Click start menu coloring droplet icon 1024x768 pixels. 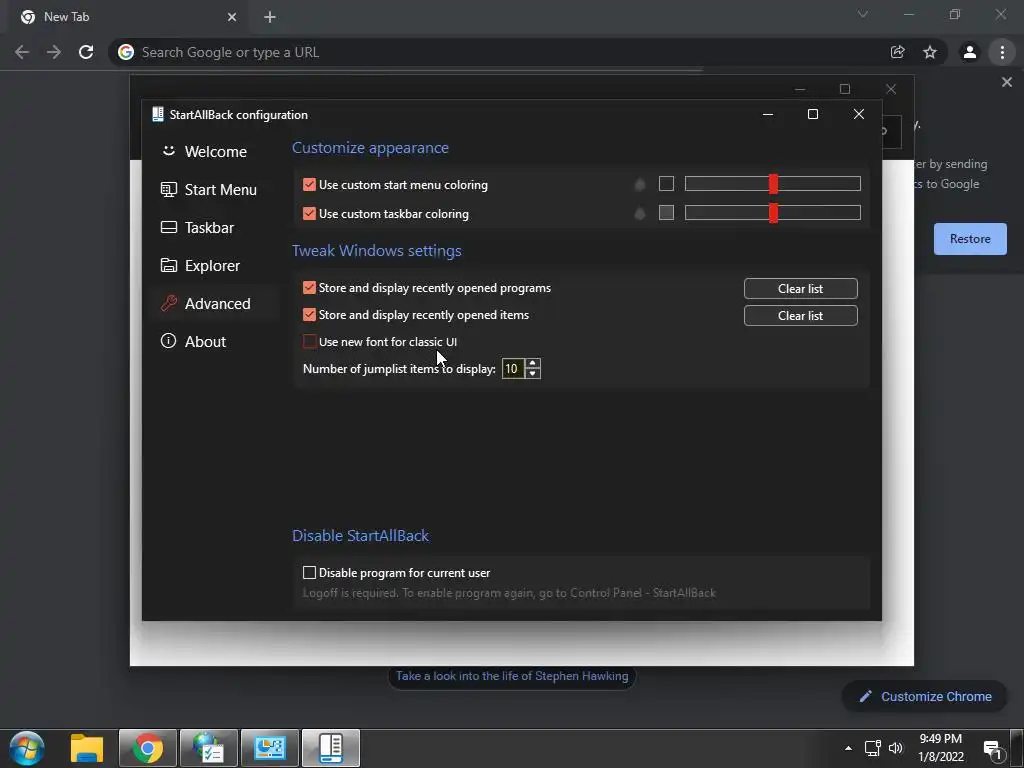pyautogui.click(x=640, y=185)
